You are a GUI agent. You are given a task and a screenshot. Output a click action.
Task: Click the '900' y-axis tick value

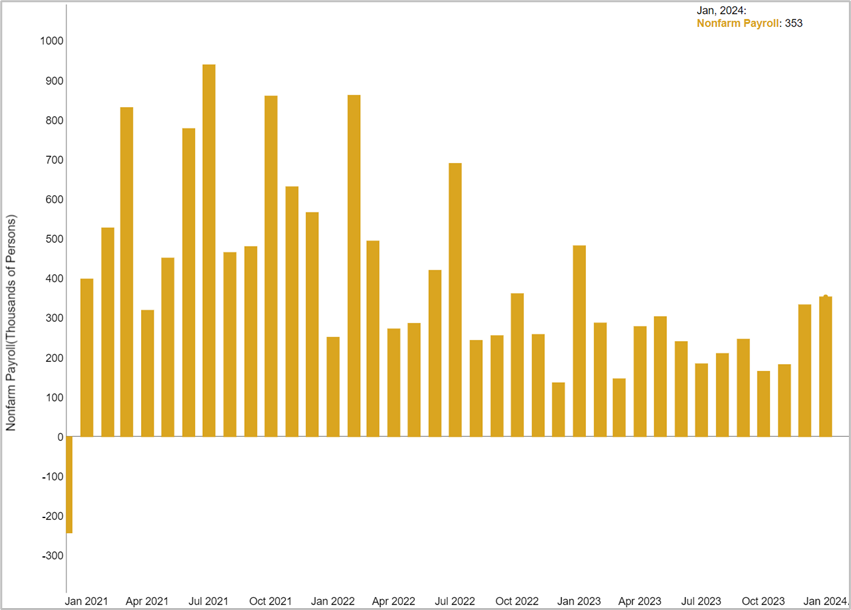pos(54,81)
